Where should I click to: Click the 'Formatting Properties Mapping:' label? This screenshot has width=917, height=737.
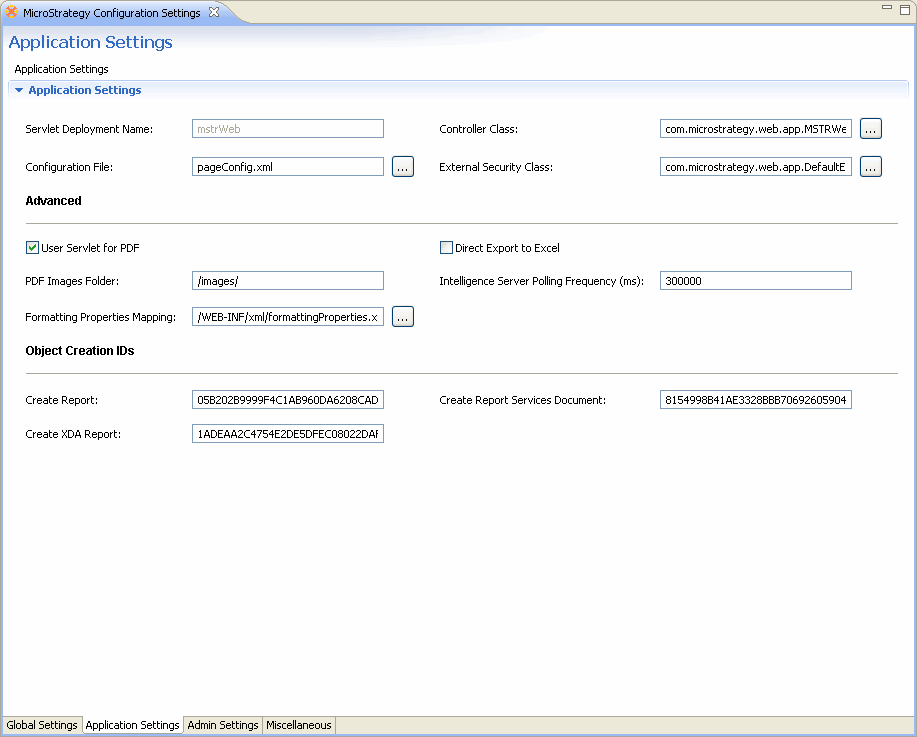pyautogui.click(x=101, y=317)
